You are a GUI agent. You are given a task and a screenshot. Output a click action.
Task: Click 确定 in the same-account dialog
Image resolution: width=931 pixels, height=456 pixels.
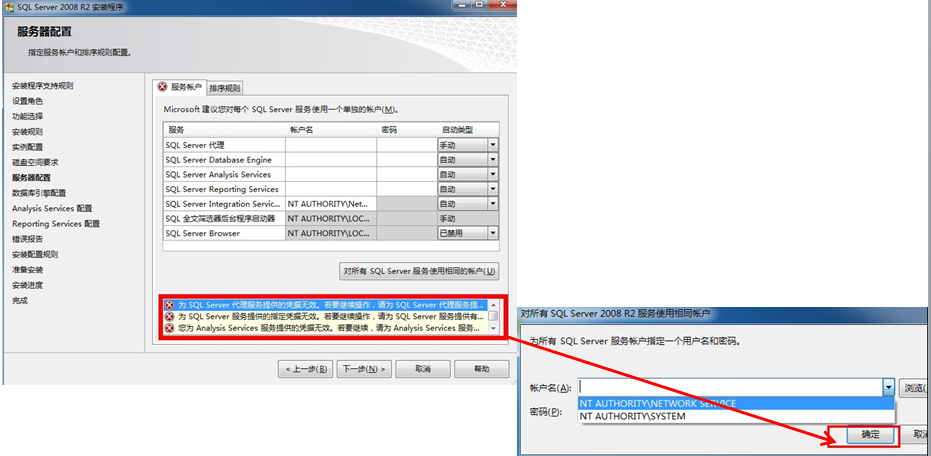870,435
